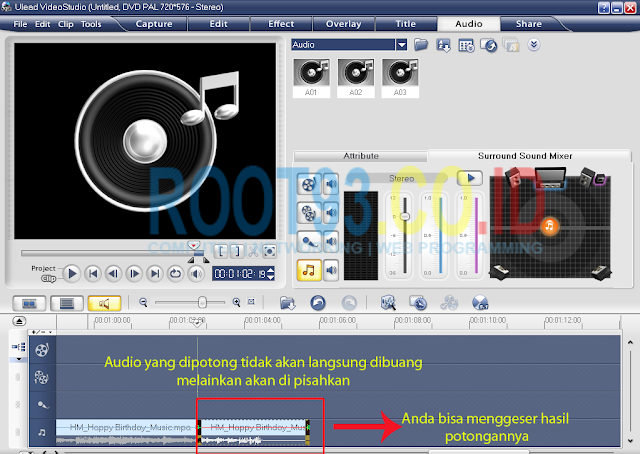
Task: Open the File menu
Action: coord(20,24)
